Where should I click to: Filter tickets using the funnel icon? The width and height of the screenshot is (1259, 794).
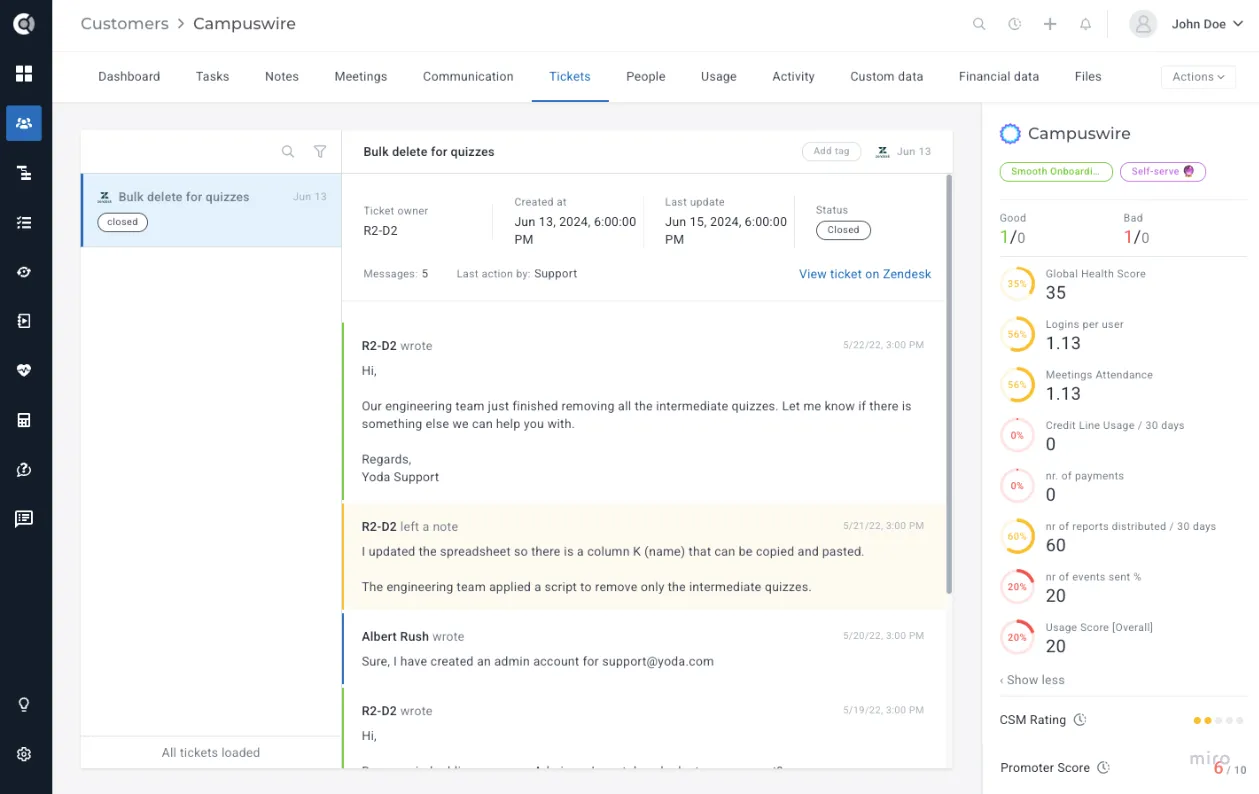(x=320, y=151)
